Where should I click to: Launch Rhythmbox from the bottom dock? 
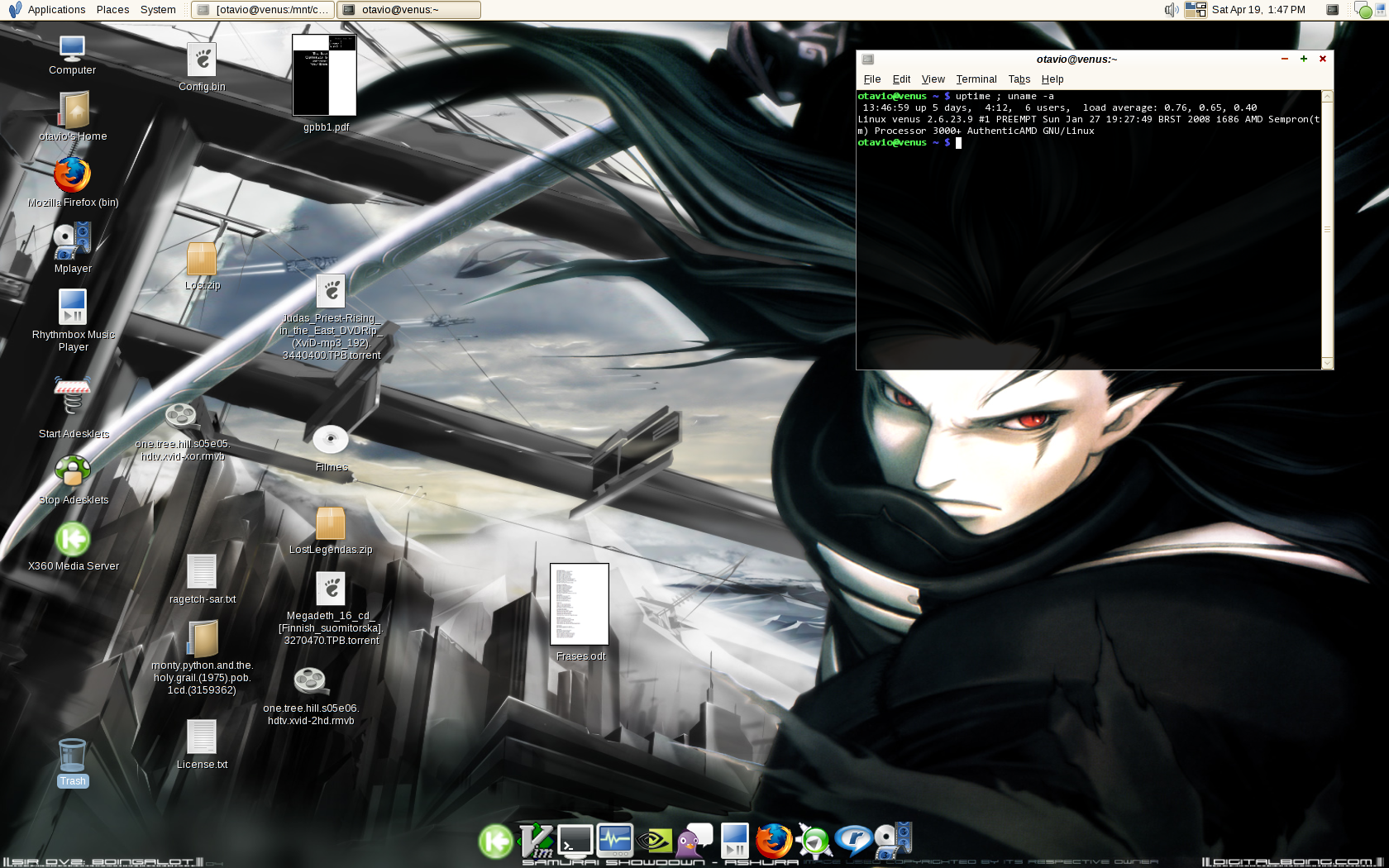[733, 842]
